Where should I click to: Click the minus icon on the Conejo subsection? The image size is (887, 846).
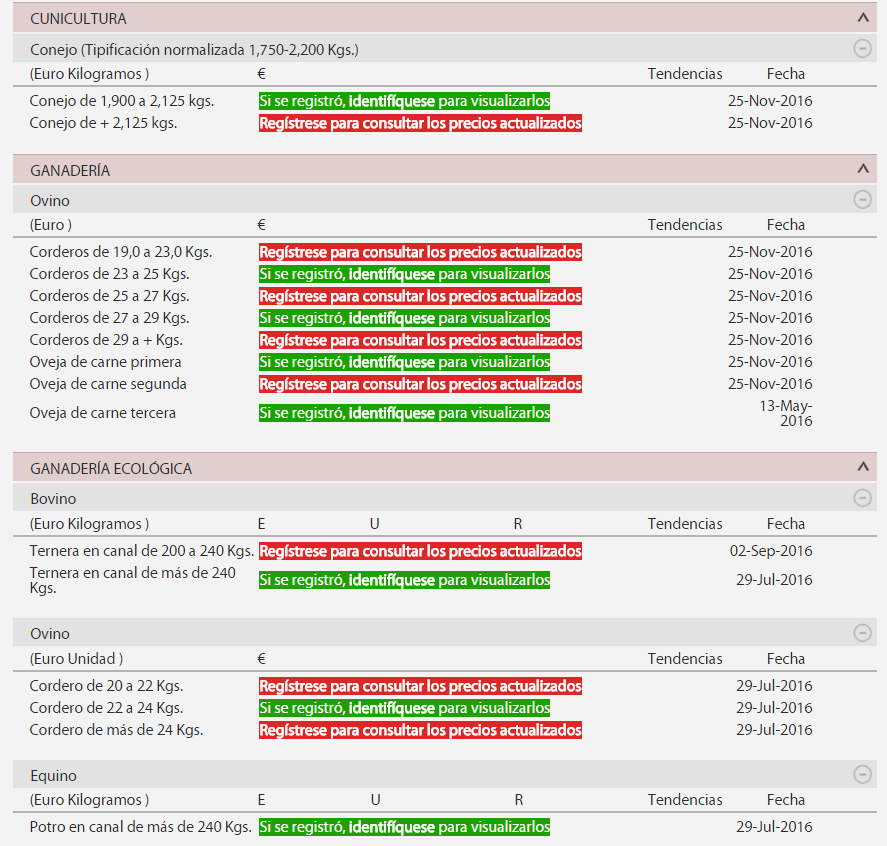(x=862, y=48)
